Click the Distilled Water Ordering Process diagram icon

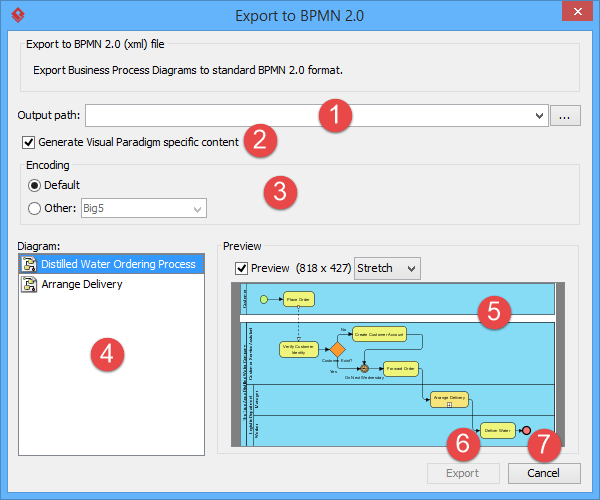(x=29, y=264)
